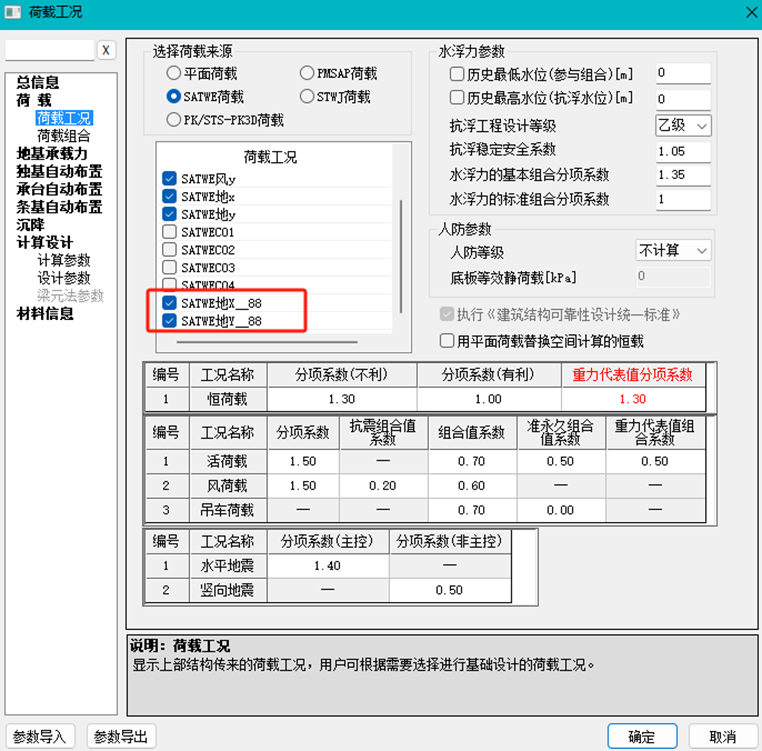762x751 pixels.
Task: Open 荷载组合 tree item
Action: pyautogui.click(x=64, y=136)
